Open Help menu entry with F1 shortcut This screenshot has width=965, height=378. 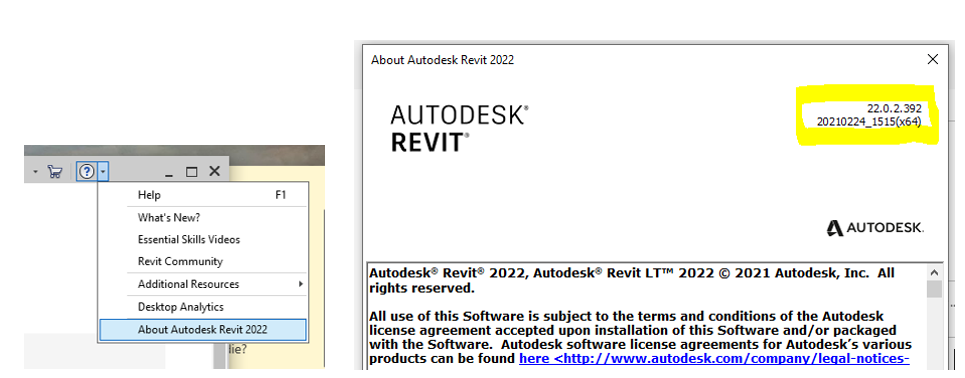pyautogui.click(x=203, y=195)
